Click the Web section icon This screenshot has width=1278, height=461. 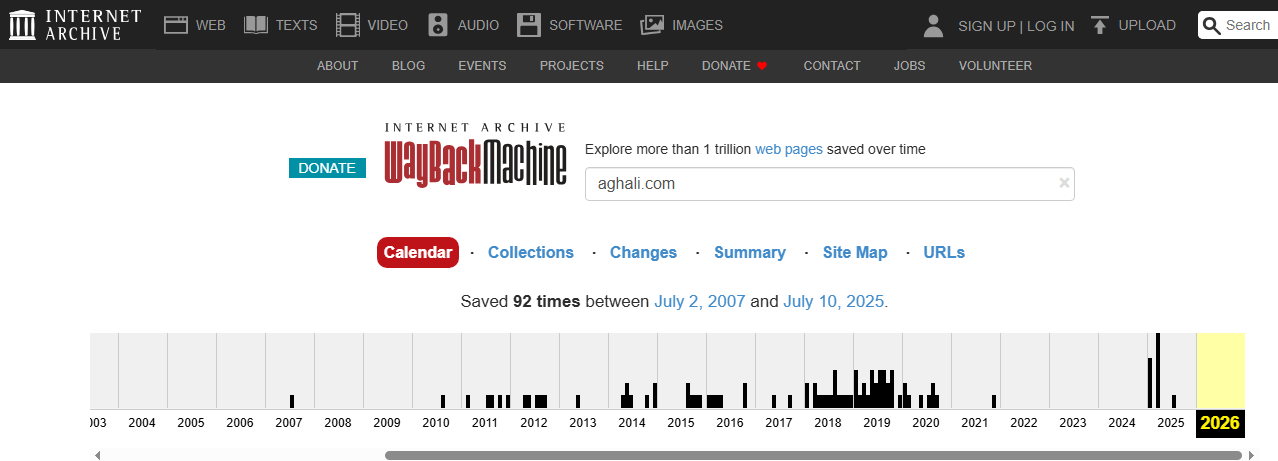[176, 25]
